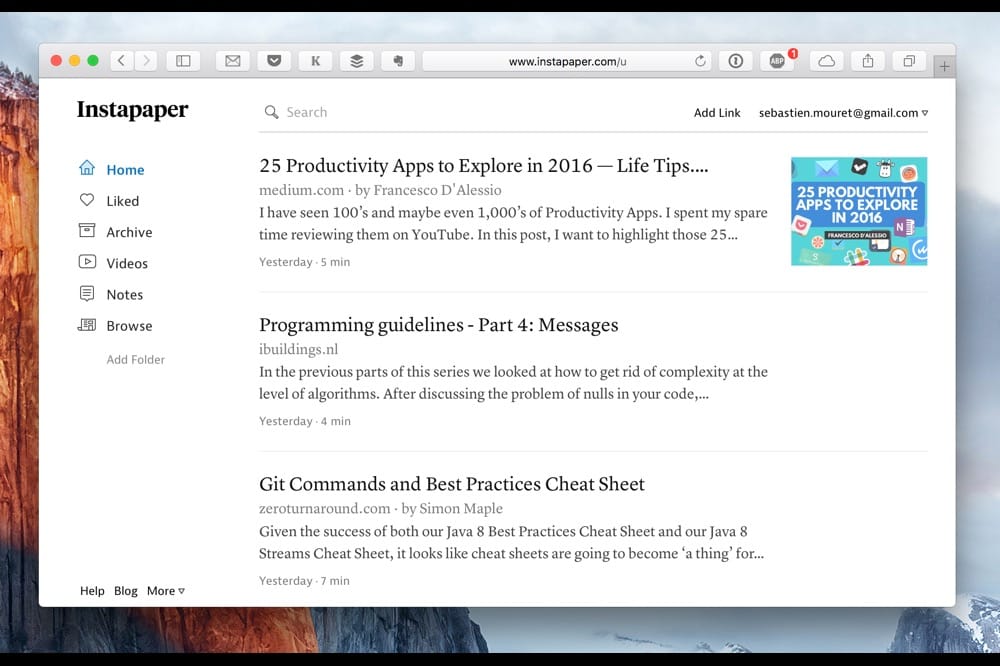Image resolution: width=1000 pixels, height=666 pixels.
Task: Show all tabs with the tab overview icon
Action: 908,60
